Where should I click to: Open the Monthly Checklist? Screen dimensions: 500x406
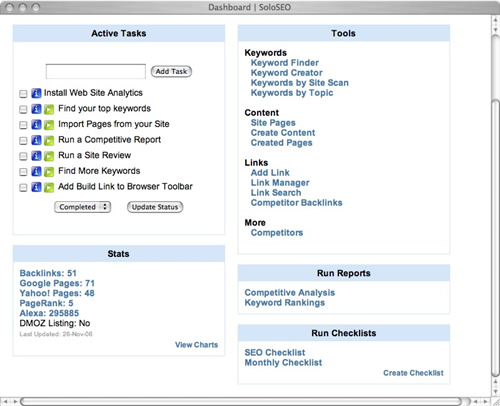tap(283, 363)
